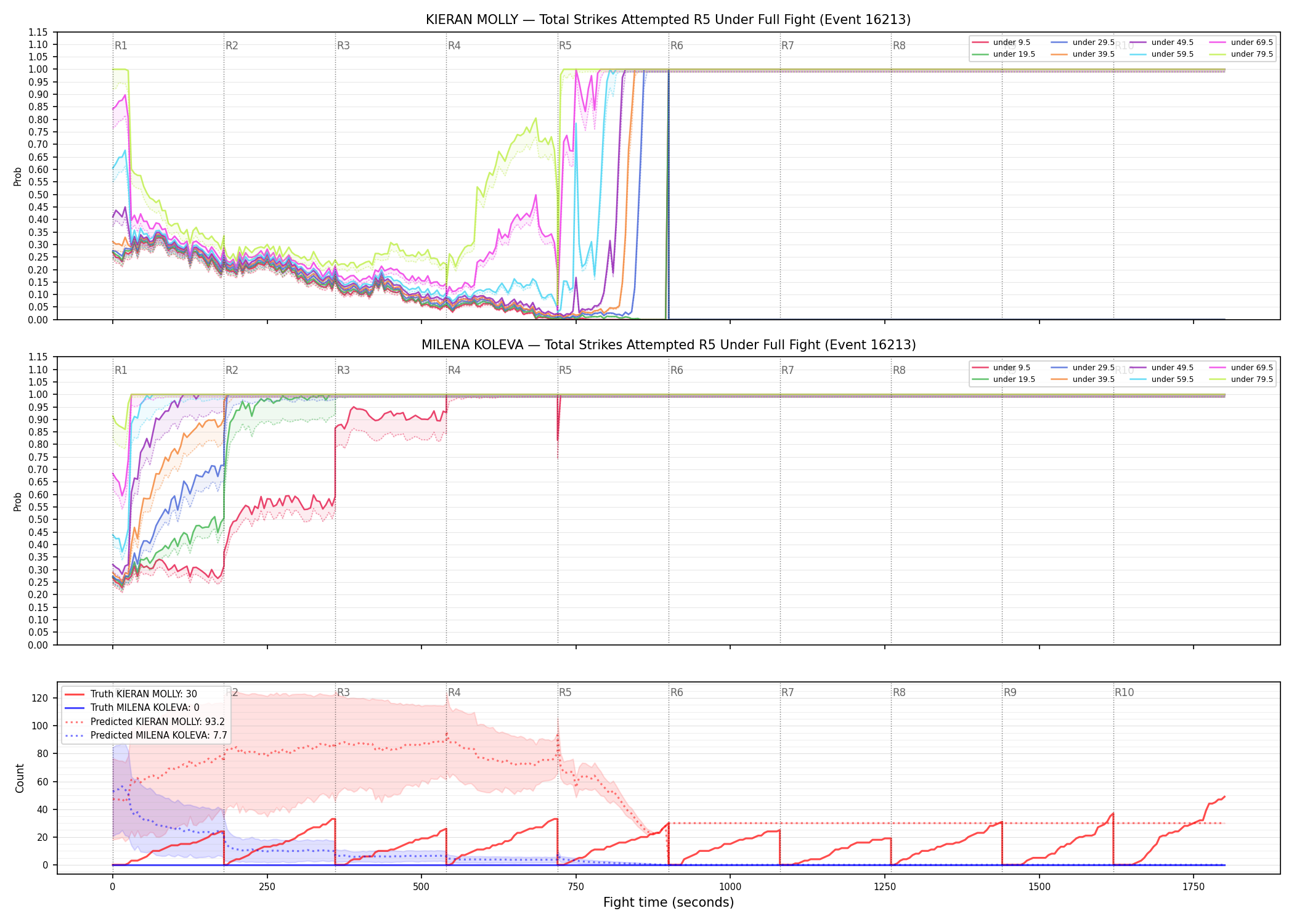Click the R8 round marker in Milena Koleva chart

(899, 370)
